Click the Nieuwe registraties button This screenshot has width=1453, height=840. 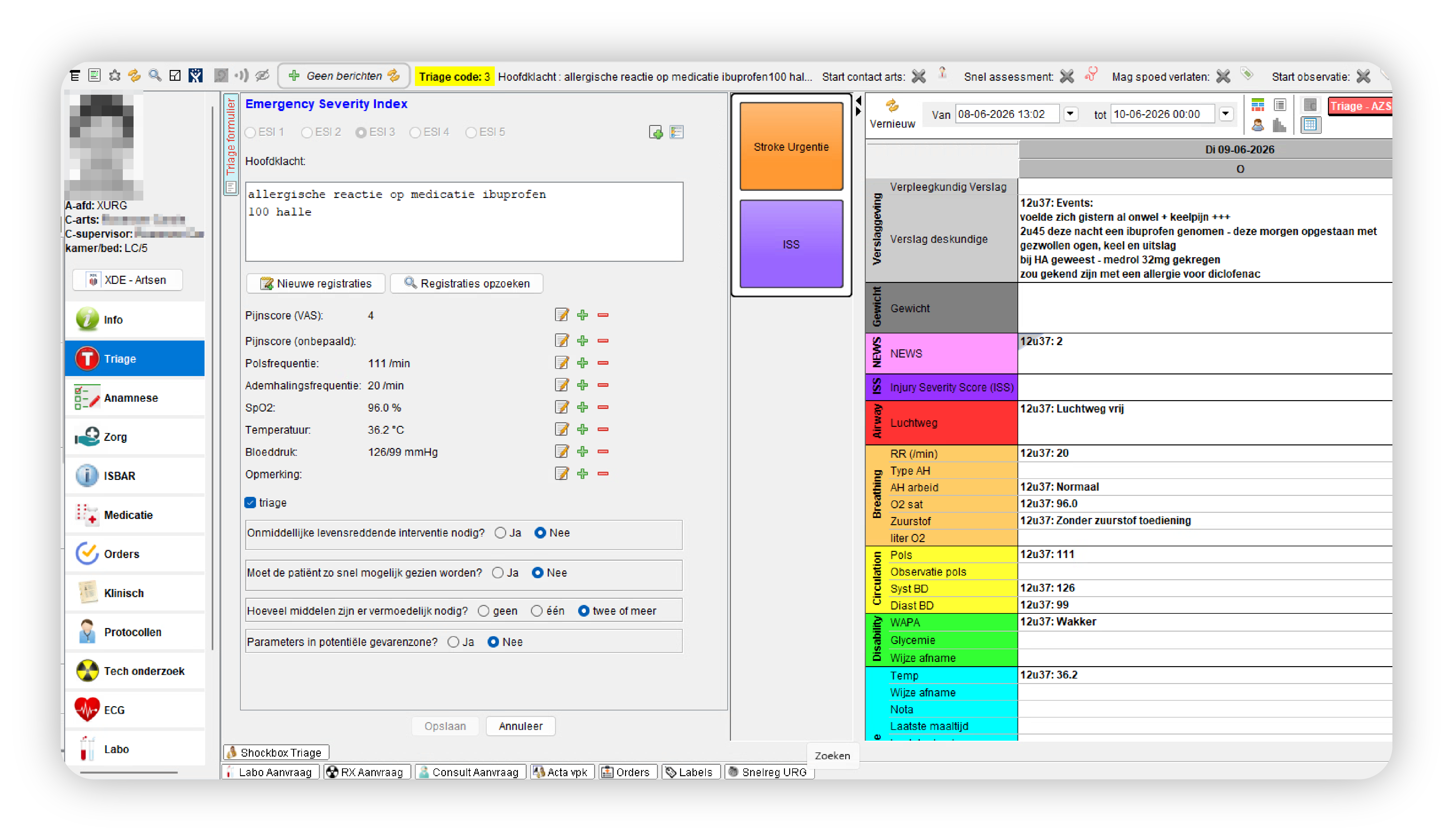point(315,284)
